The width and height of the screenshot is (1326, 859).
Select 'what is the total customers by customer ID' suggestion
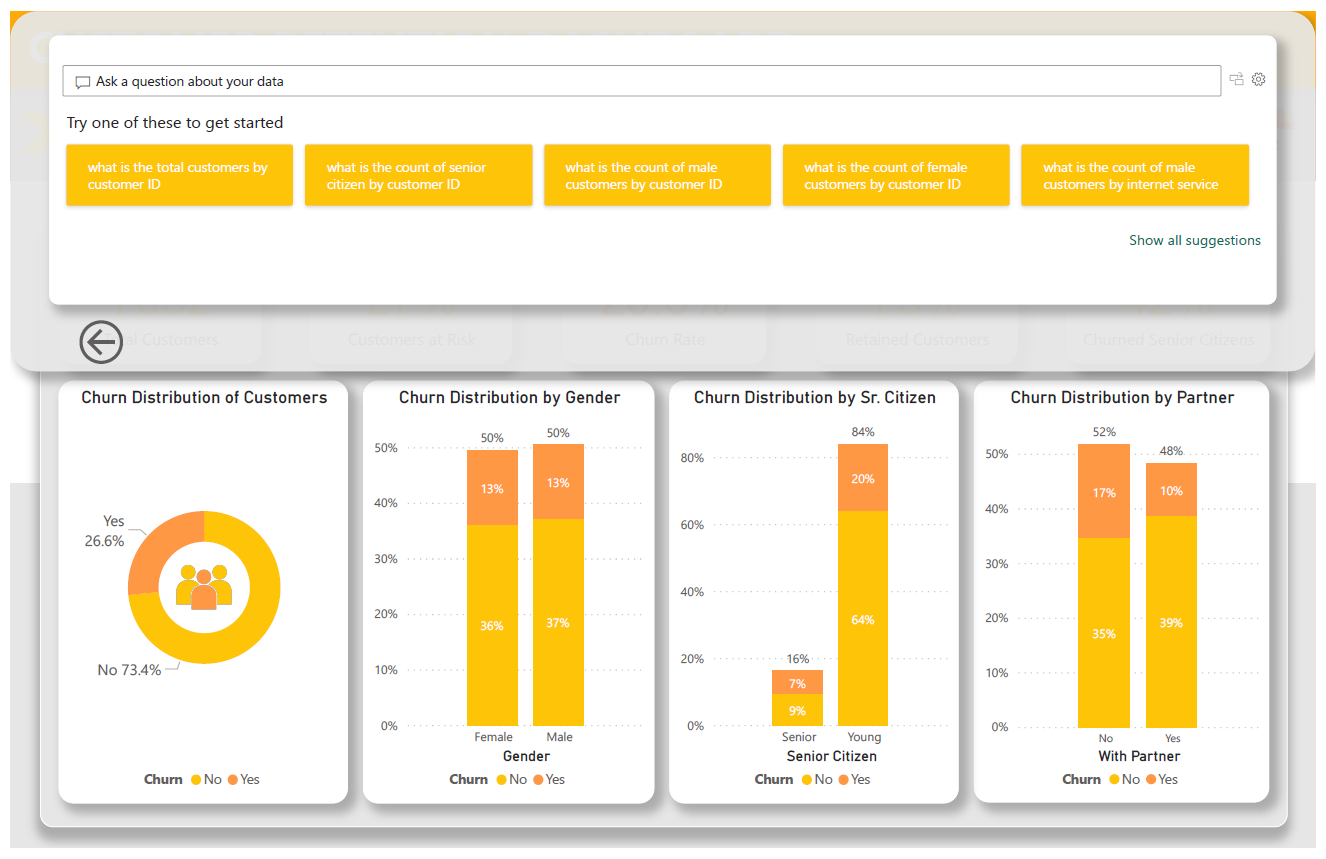(180, 175)
